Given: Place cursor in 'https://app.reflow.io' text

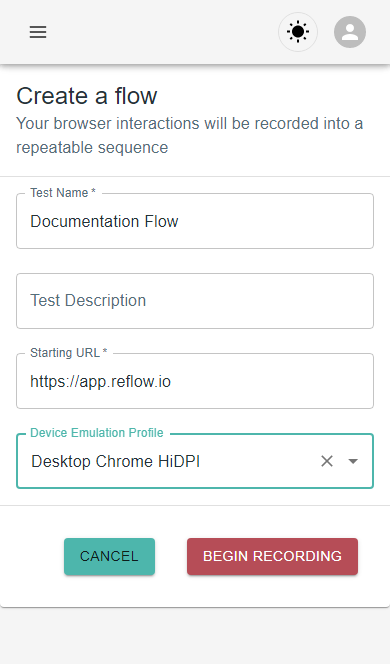Looking at the screenshot, I should 100,382.
